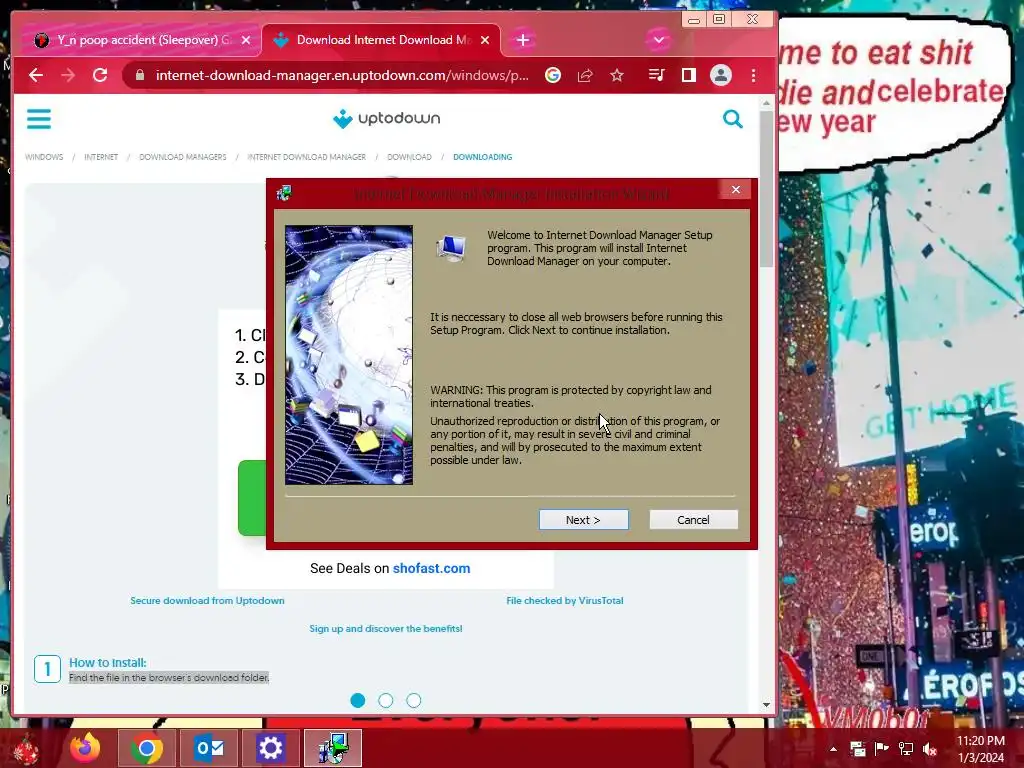Click the page scrollbar down arrow
Image resolution: width=1024 pixels, height=768 pixels.
[767, 705]
